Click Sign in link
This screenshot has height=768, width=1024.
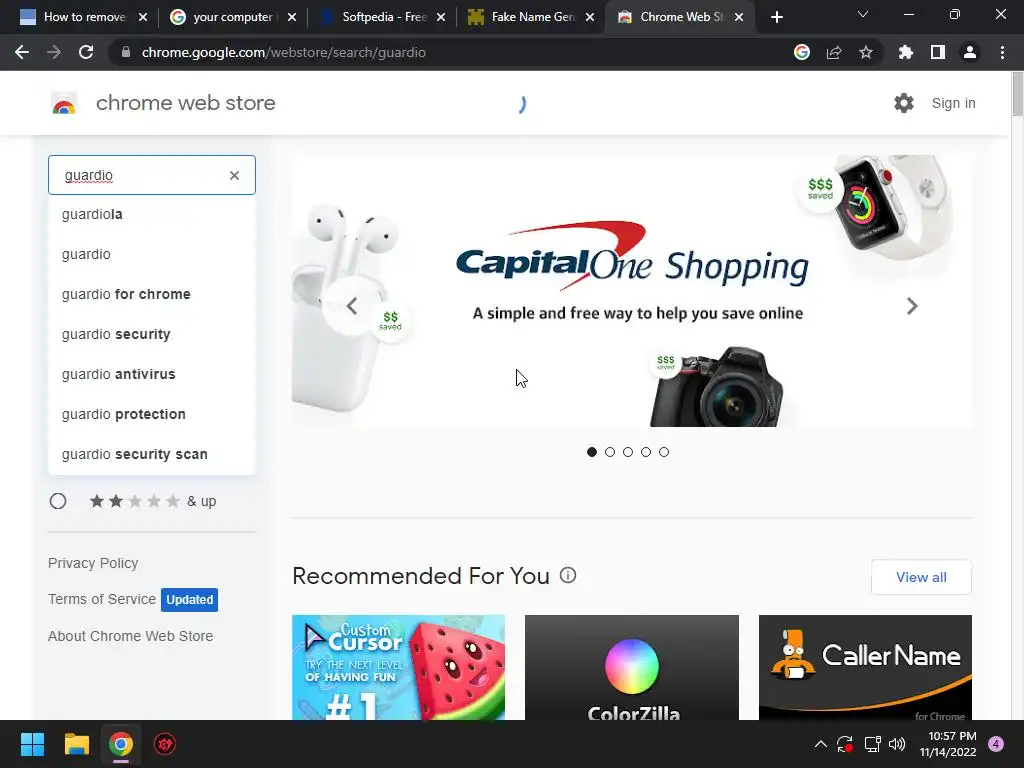coord(953,103)
